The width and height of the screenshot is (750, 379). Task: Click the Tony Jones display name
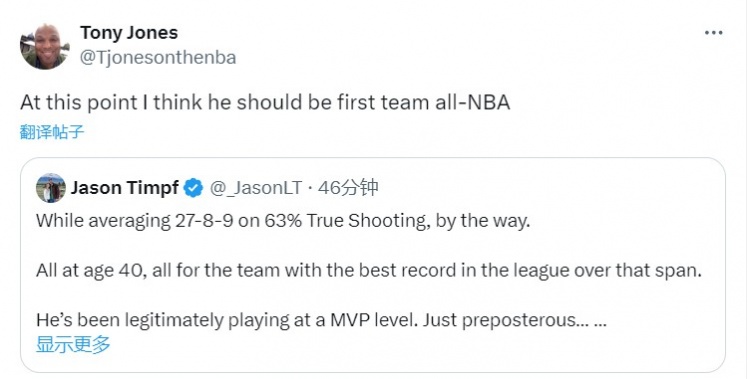click(129, 33)
